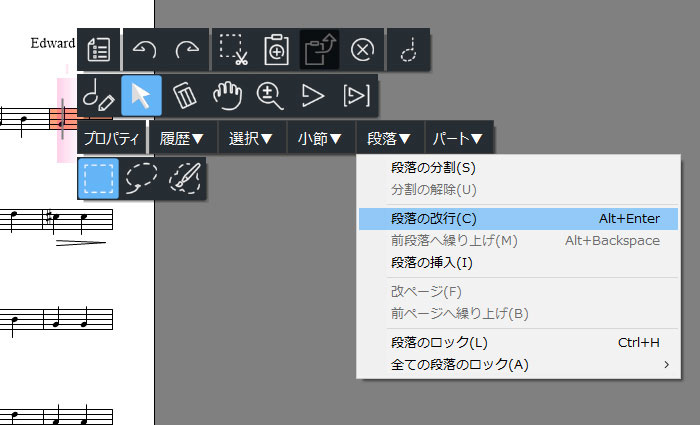Select the hand pan tool
The width and height of the screenshot is (700, 425).
(227, 96)
